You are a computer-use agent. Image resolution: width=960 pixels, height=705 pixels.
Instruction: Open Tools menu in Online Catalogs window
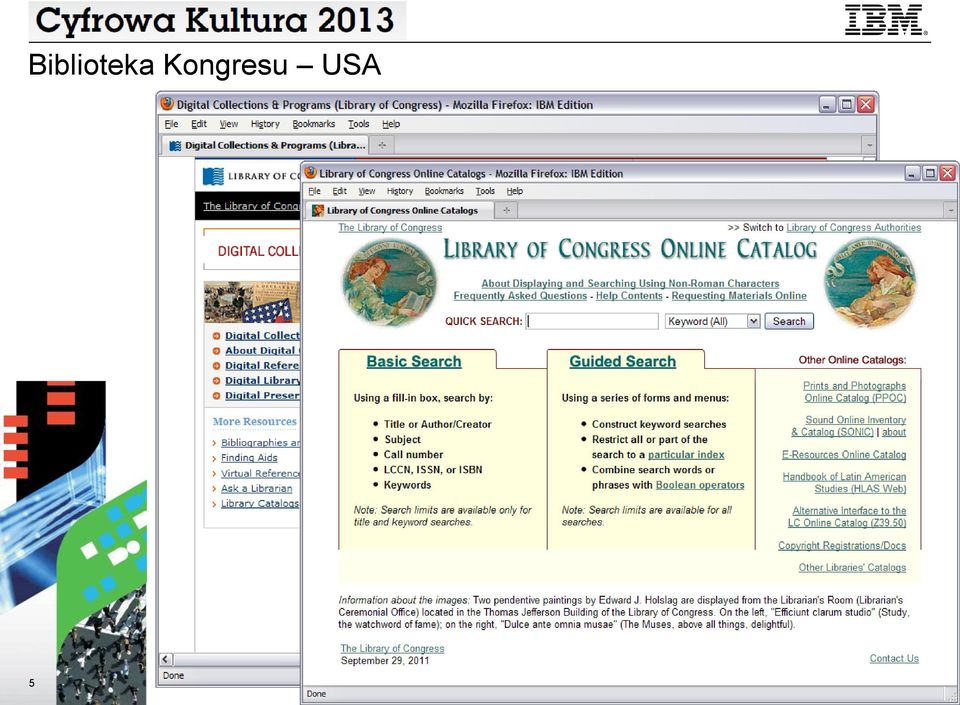click(486, 191)
